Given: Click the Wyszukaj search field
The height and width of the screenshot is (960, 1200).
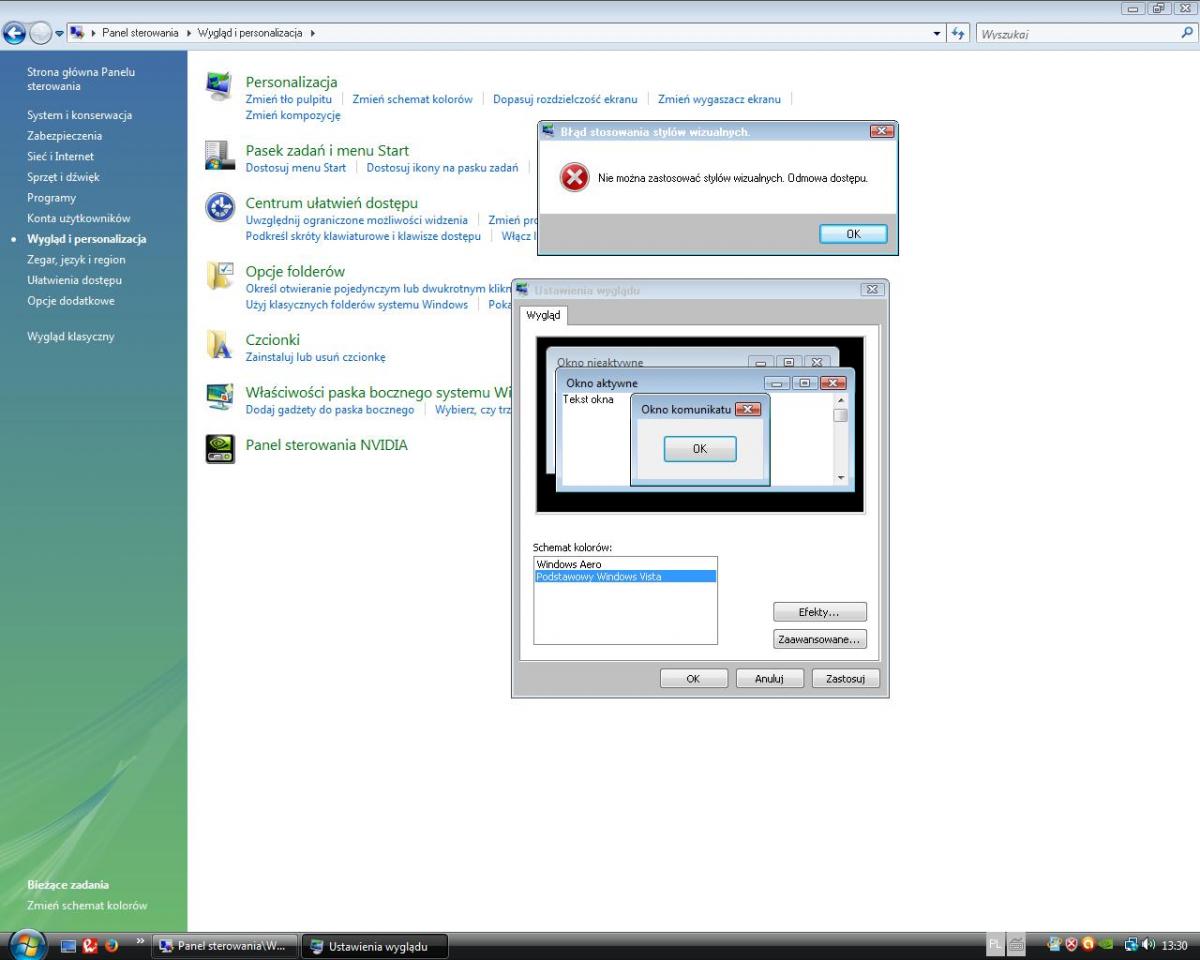Looking at the screenshot, I should 1078,34.
